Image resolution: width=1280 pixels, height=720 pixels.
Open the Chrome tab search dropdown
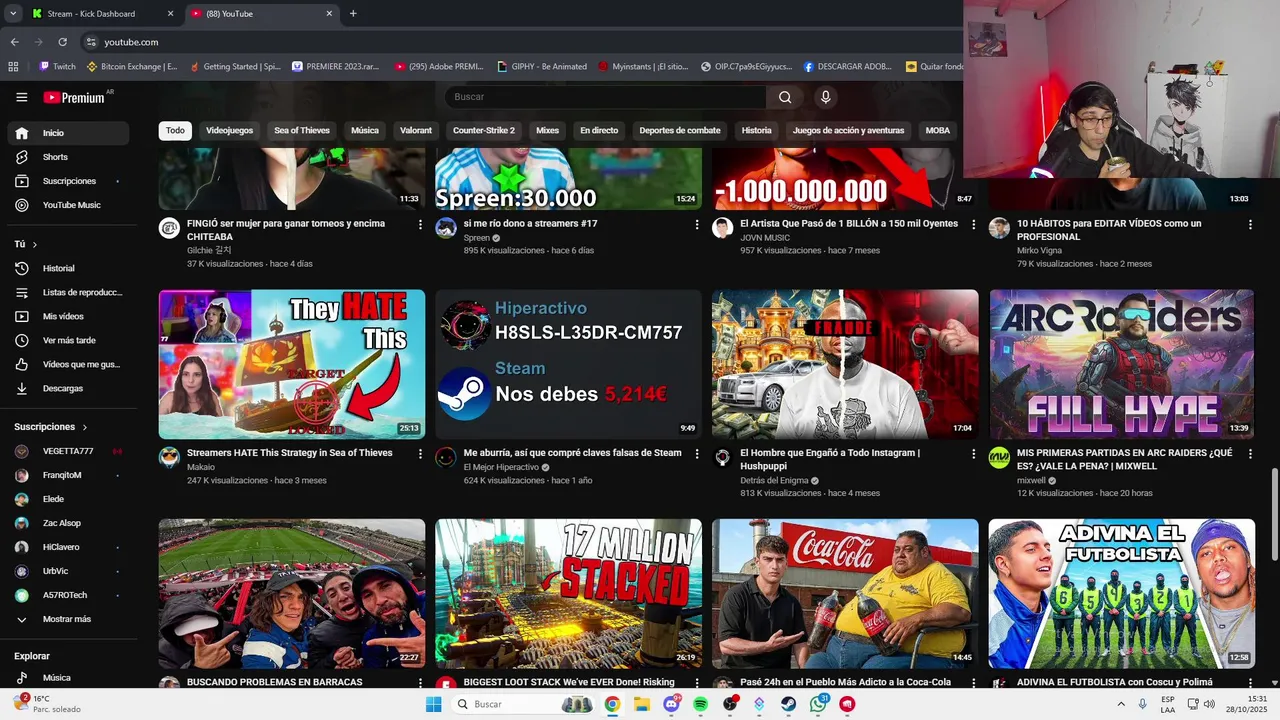(13, 13)
